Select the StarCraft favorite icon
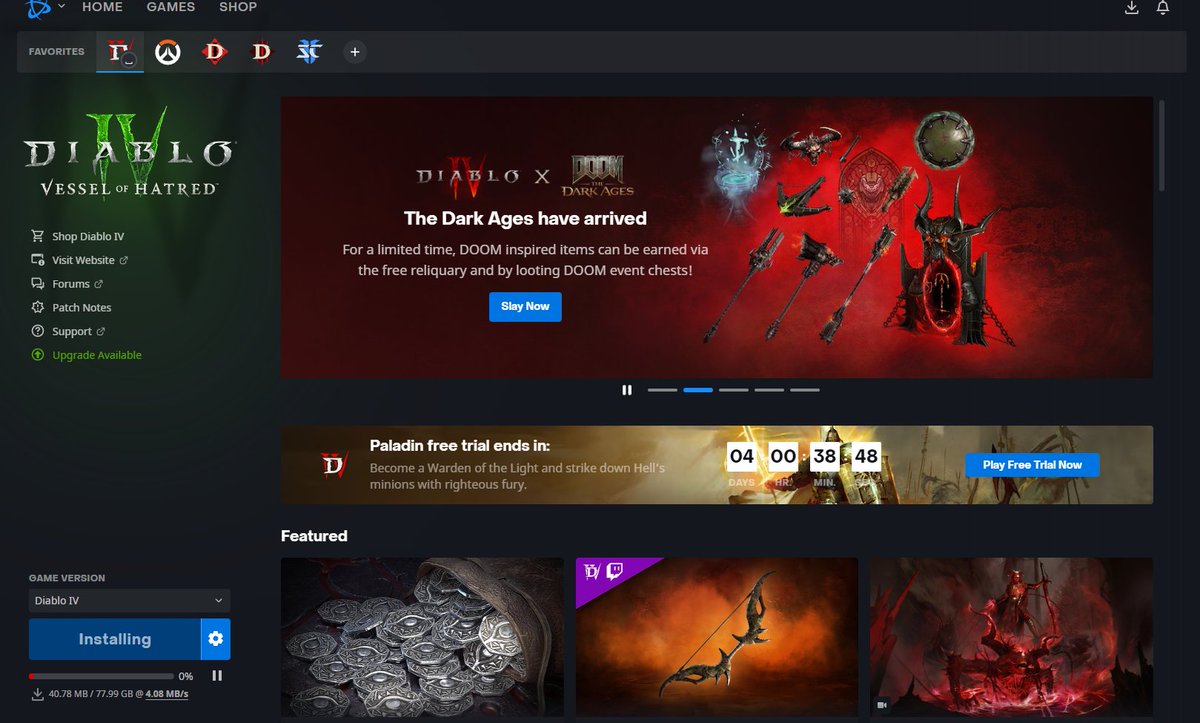The height and width of the screenshot is (723, 1200). pyautogui.click(x=309, y=52)
